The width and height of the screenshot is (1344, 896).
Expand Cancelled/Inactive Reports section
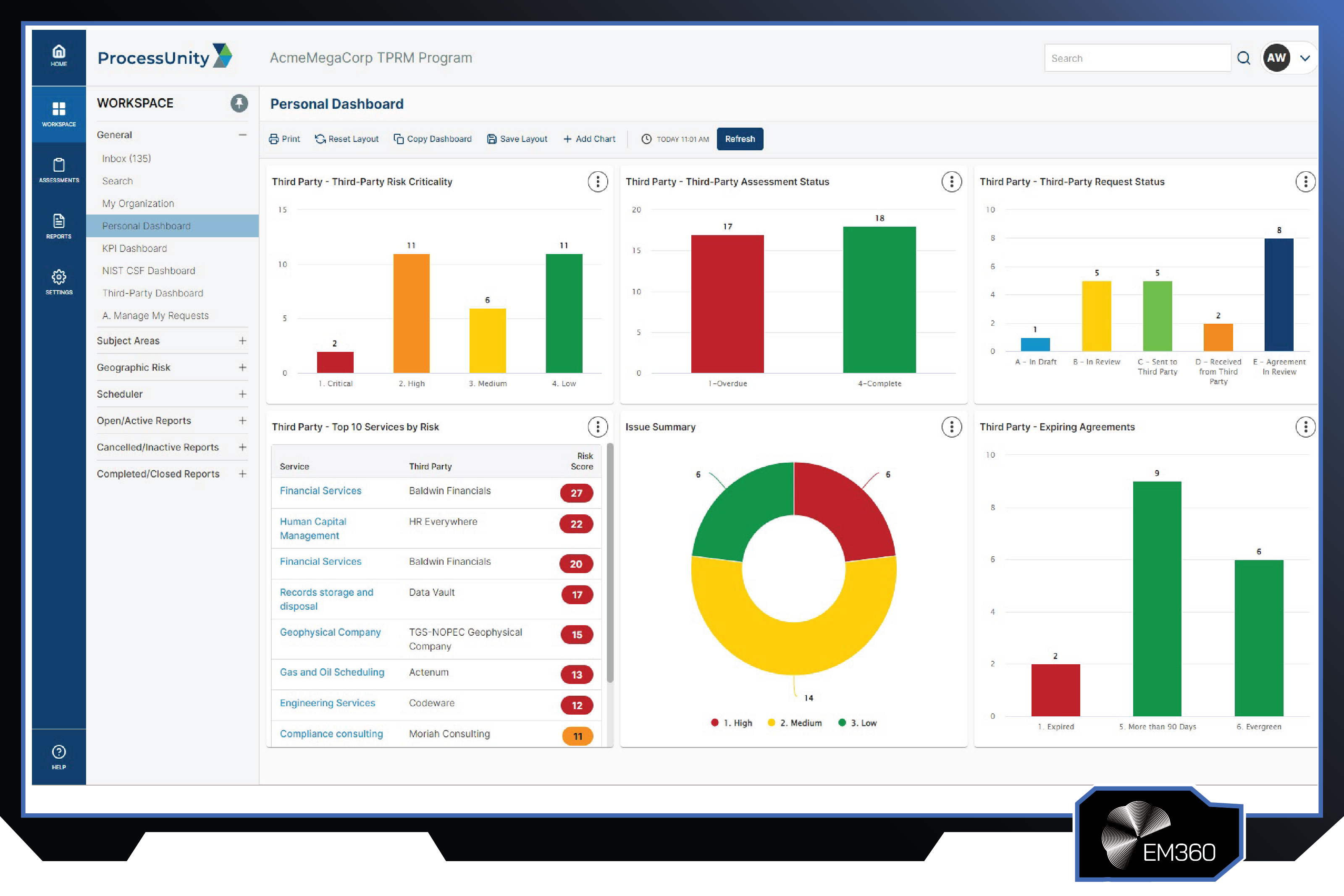point(242,448)
